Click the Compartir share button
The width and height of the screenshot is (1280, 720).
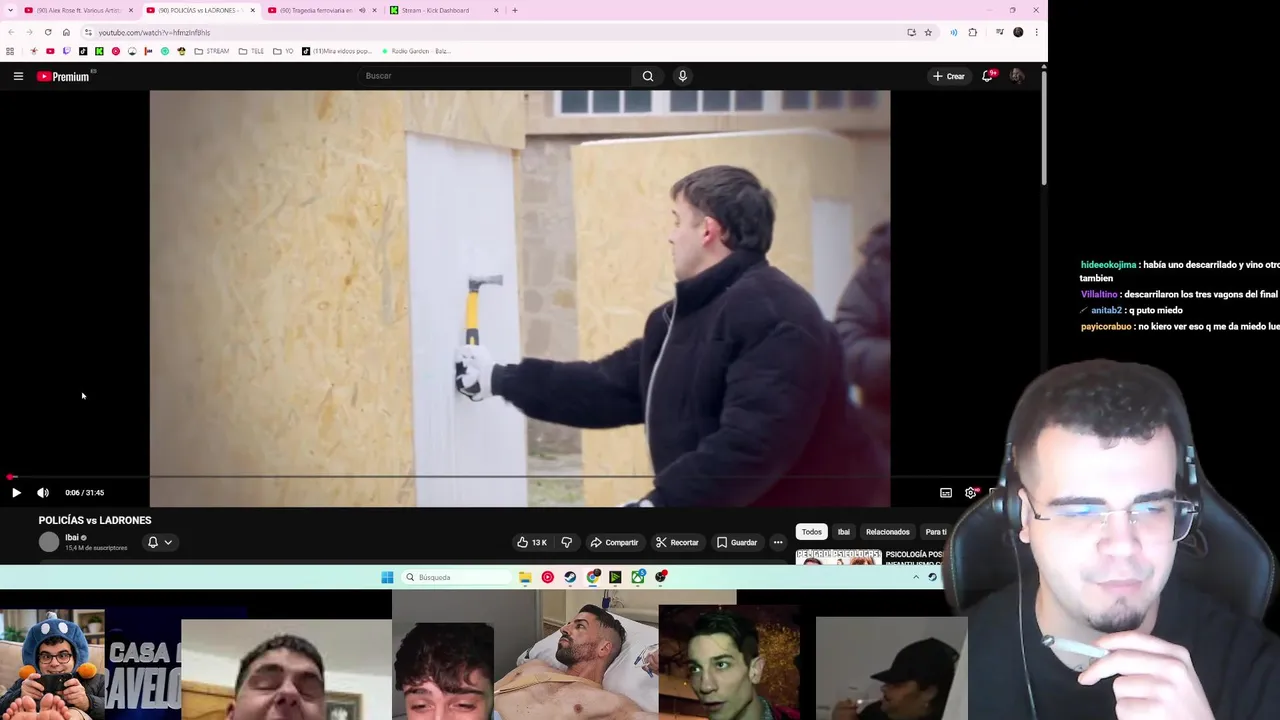tap(614, 542)
